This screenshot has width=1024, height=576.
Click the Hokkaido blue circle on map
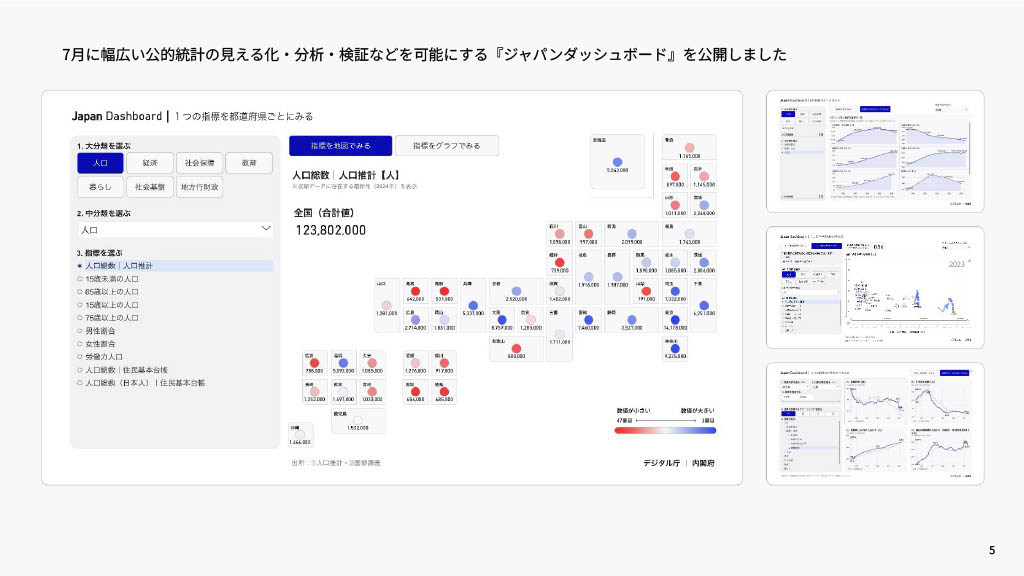617,161
